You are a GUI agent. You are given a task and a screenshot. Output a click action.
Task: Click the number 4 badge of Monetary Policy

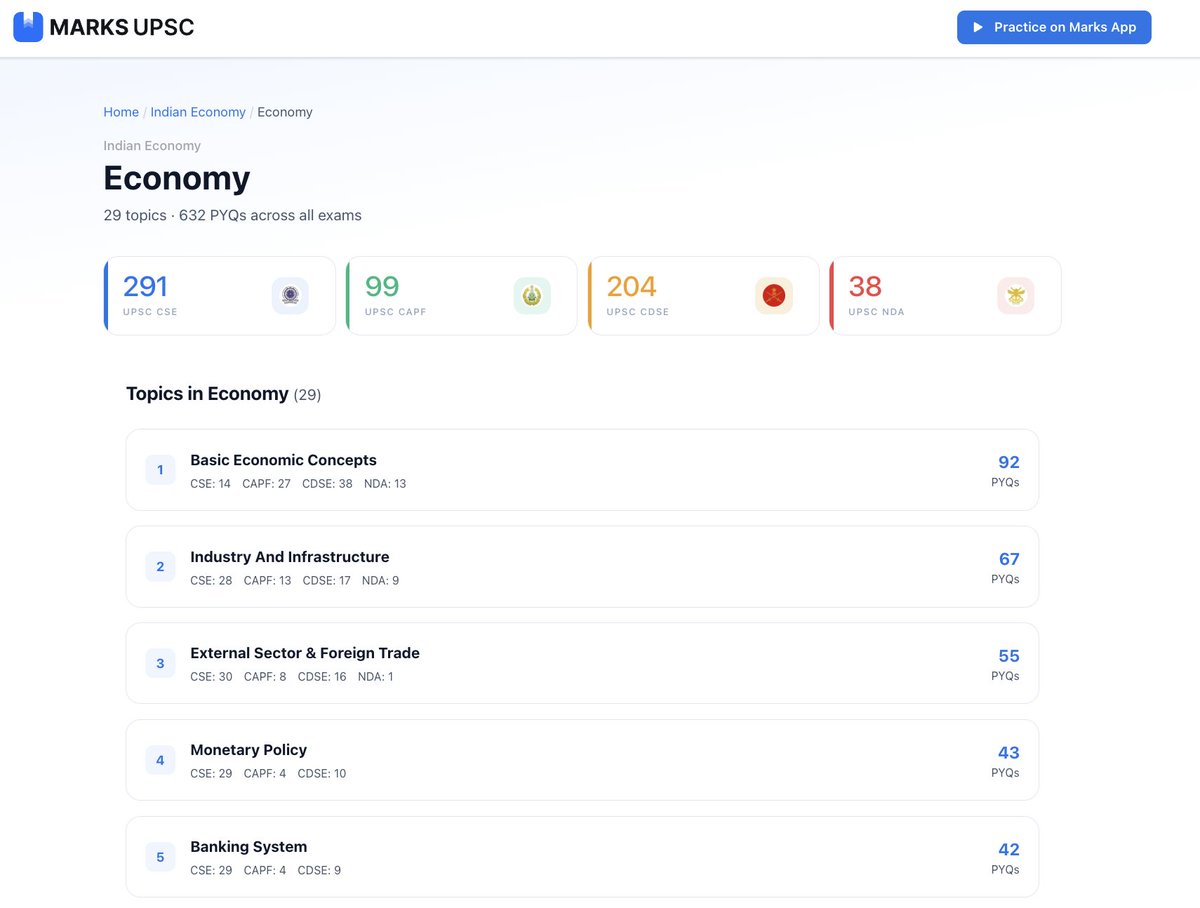tap(160, 760)
